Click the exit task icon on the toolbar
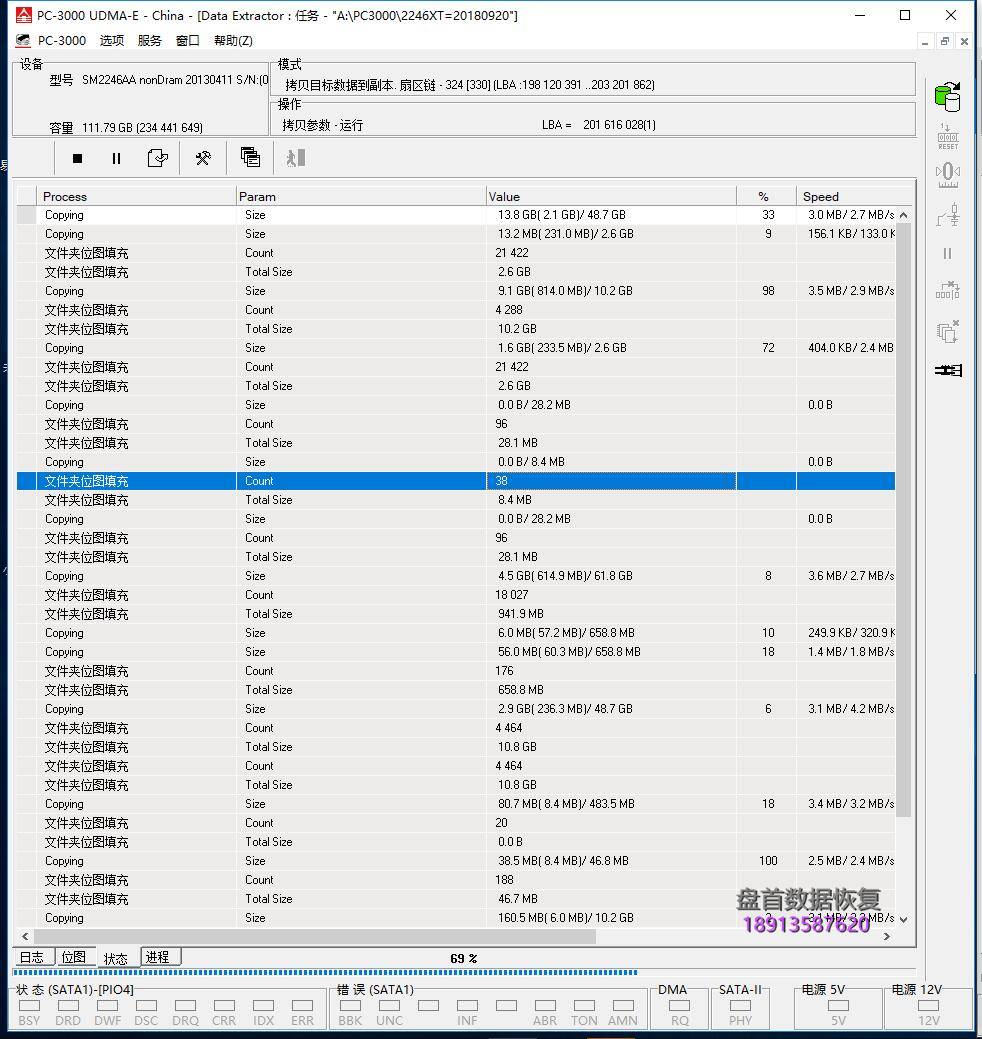The image size is (982, 1039). click(294, 157)
